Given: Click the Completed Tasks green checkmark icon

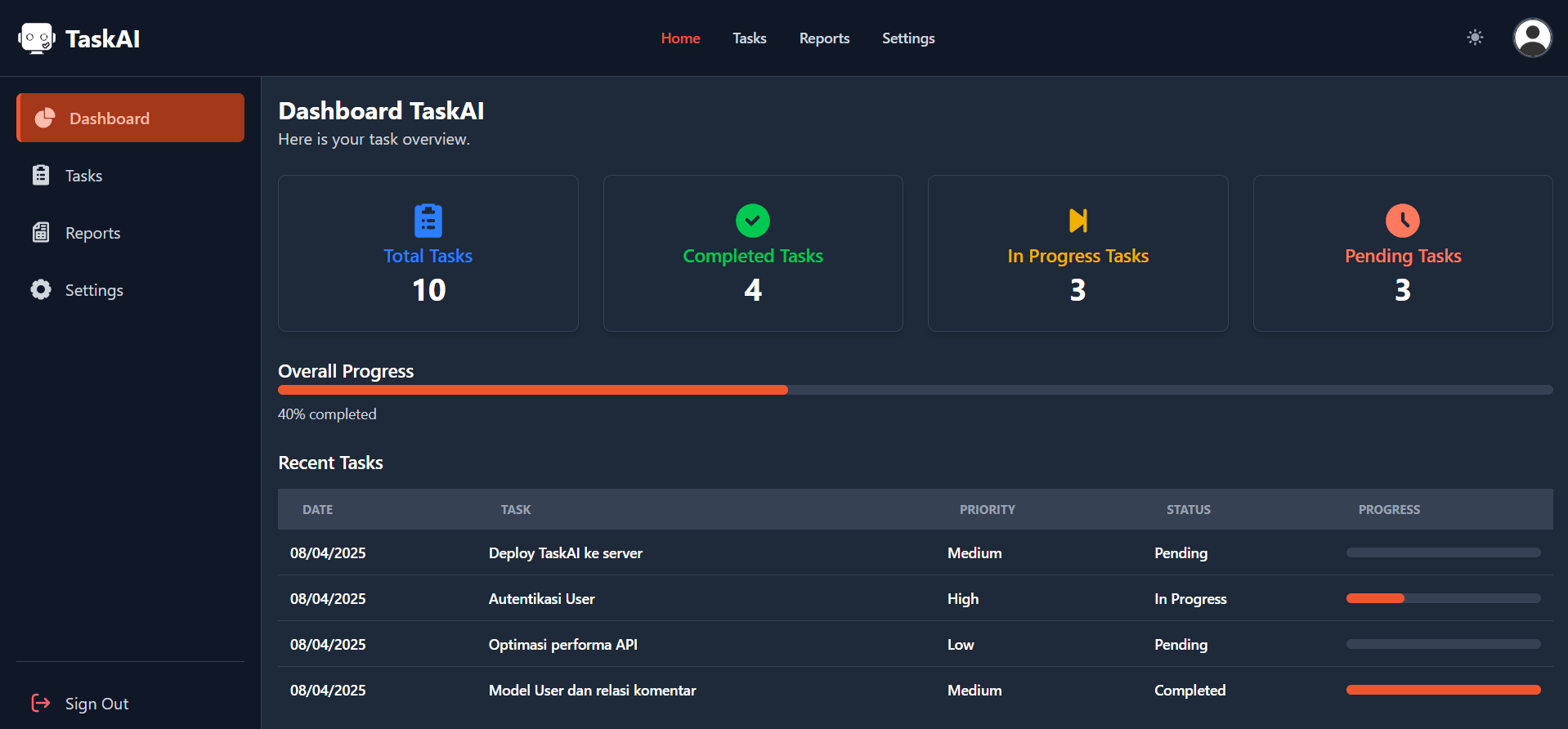Looking at the screenshot, I should pyautogui.click(x=752, y=221).
